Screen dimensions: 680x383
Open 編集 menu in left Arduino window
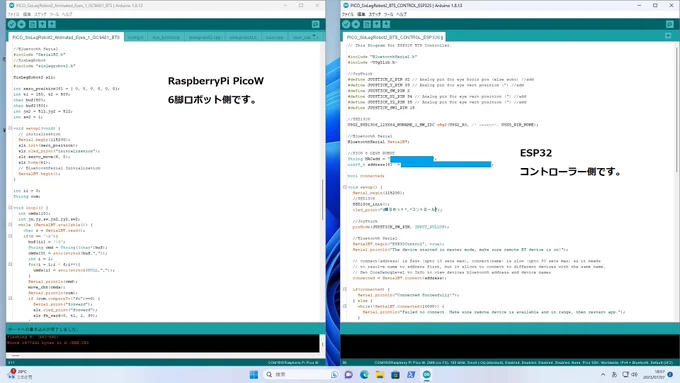[26, 14]
